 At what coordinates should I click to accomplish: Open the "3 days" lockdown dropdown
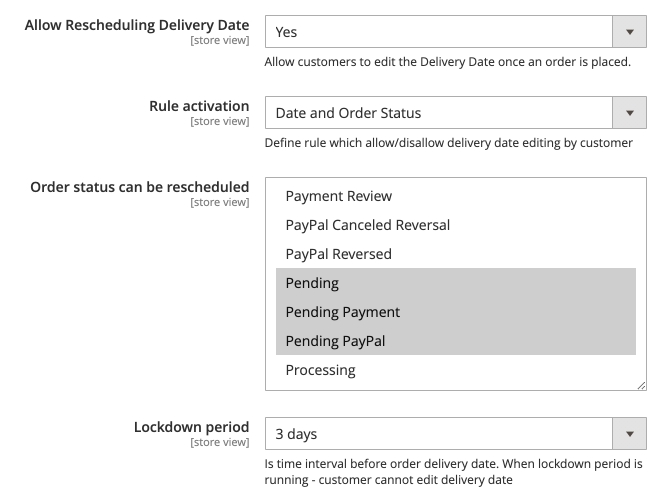click(x=438, y=434)
